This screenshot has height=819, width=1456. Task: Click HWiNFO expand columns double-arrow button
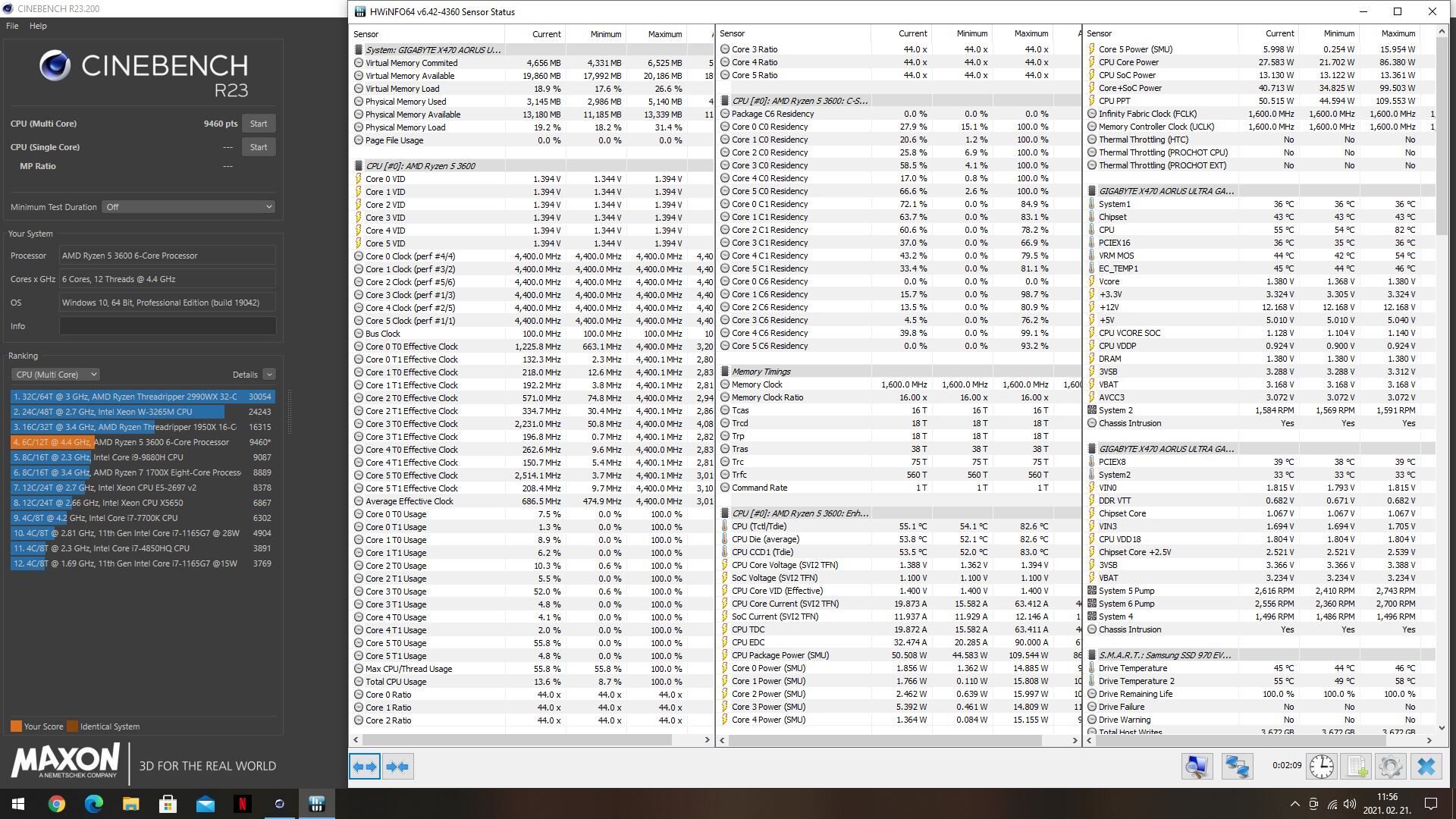click(365, 767)
